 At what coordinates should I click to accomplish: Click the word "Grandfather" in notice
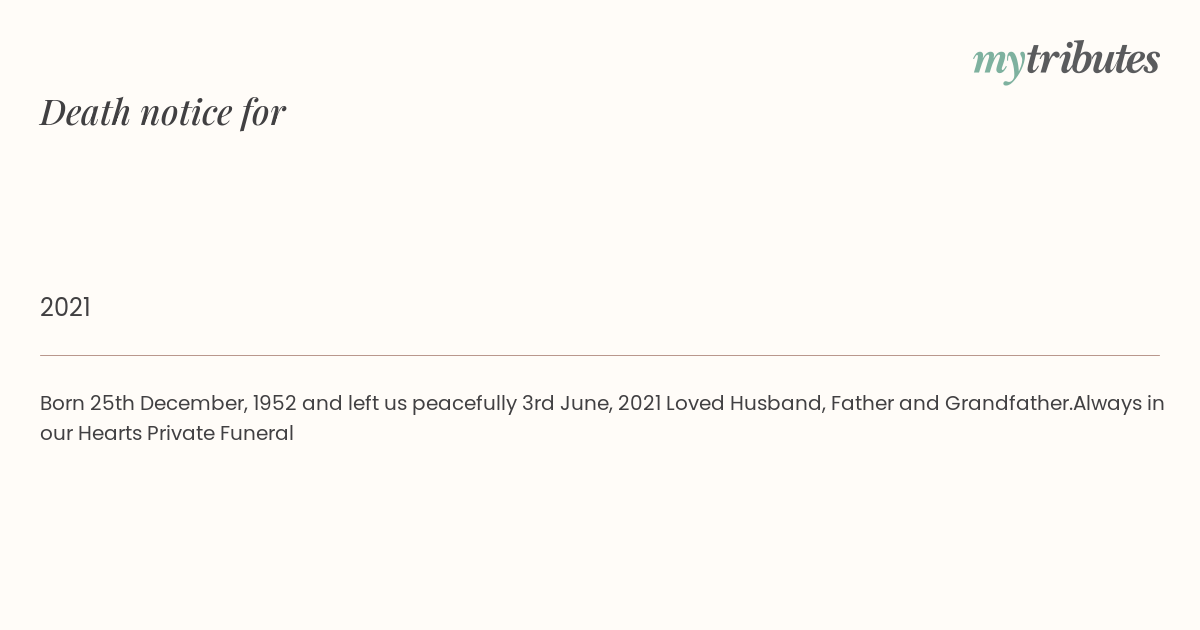(1007, 403)
